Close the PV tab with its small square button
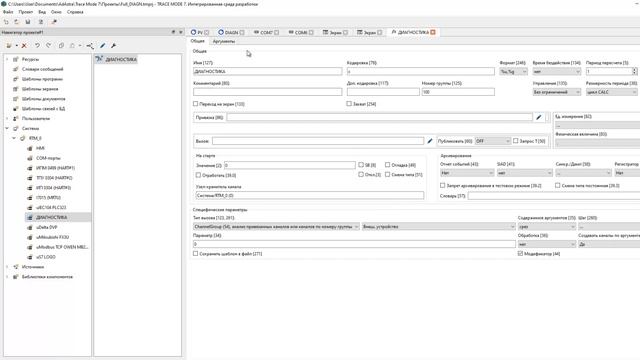640x360 pixels. tap(207, 32)
